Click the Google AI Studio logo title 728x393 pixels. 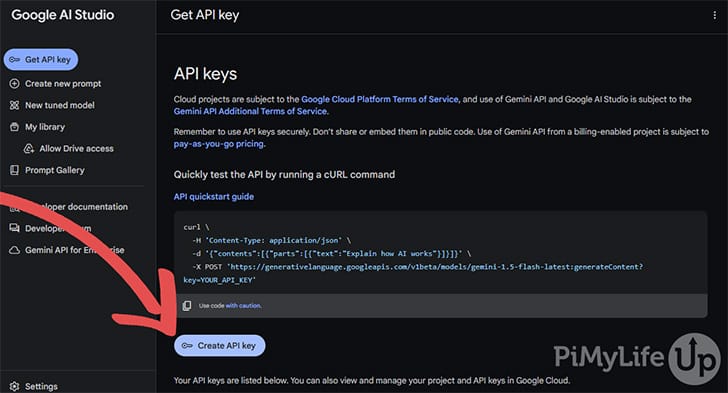click(63, 15)
